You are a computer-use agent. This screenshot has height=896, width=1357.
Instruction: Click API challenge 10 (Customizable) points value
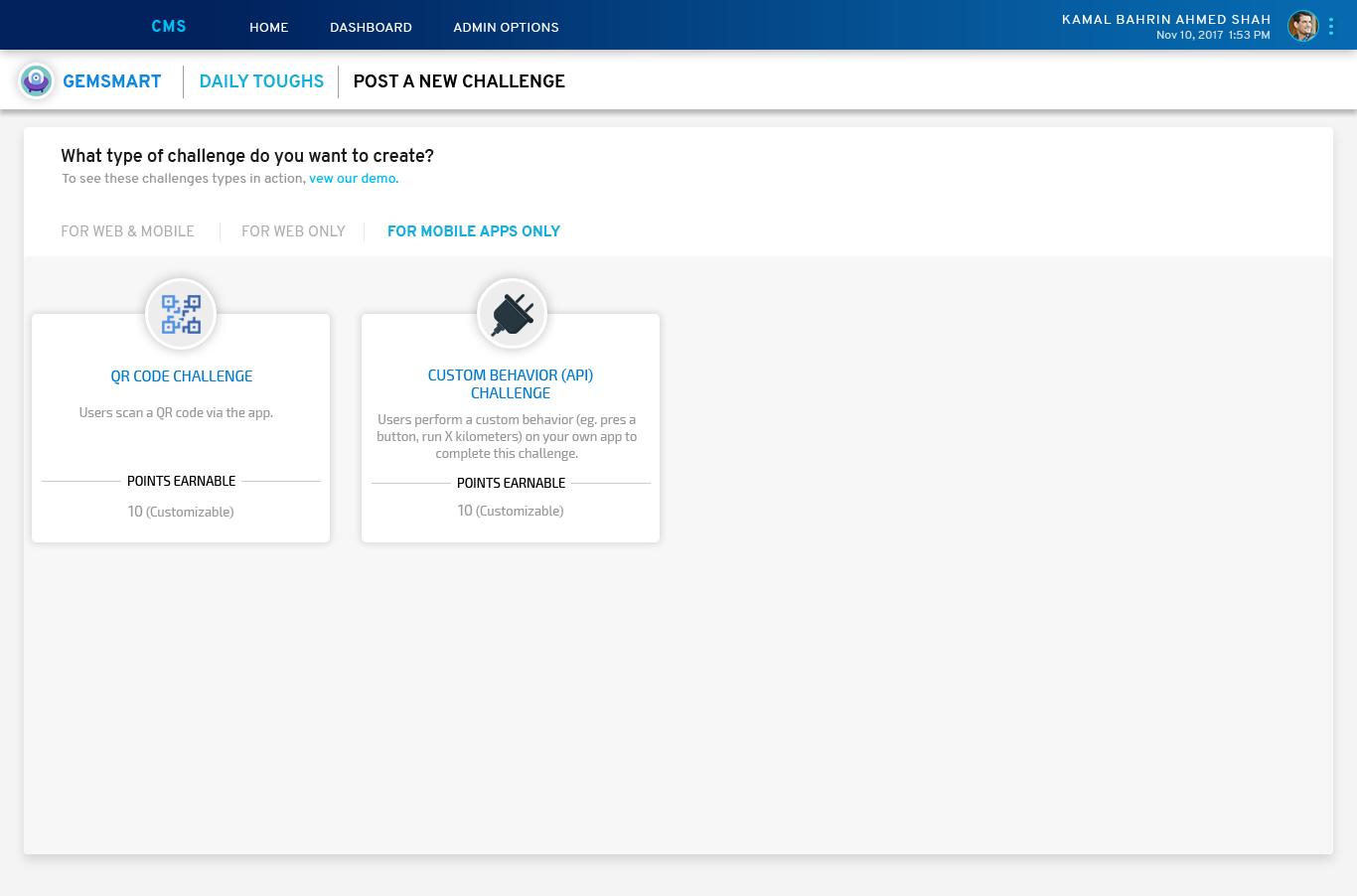pos(511,511)
